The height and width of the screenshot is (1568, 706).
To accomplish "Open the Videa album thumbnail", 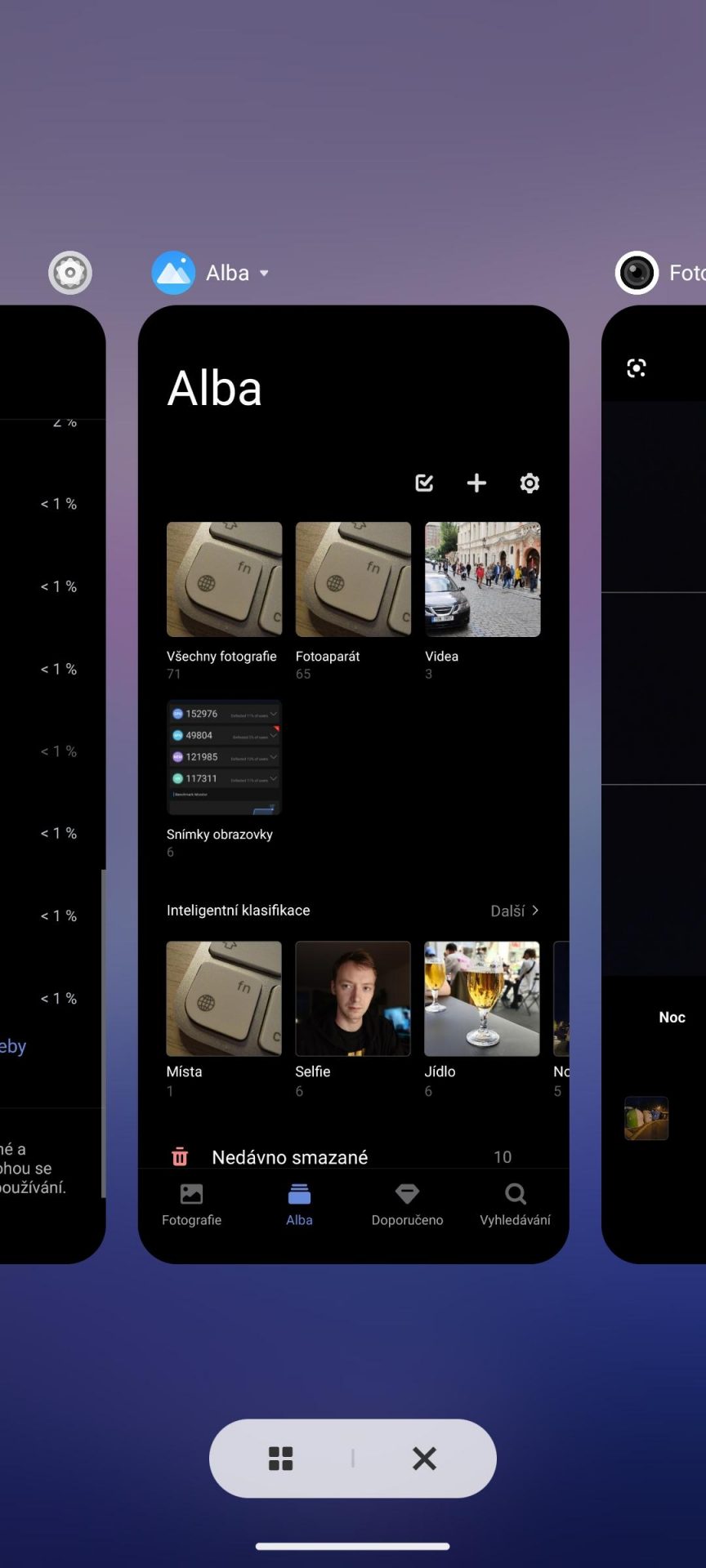I will point(482,579).
